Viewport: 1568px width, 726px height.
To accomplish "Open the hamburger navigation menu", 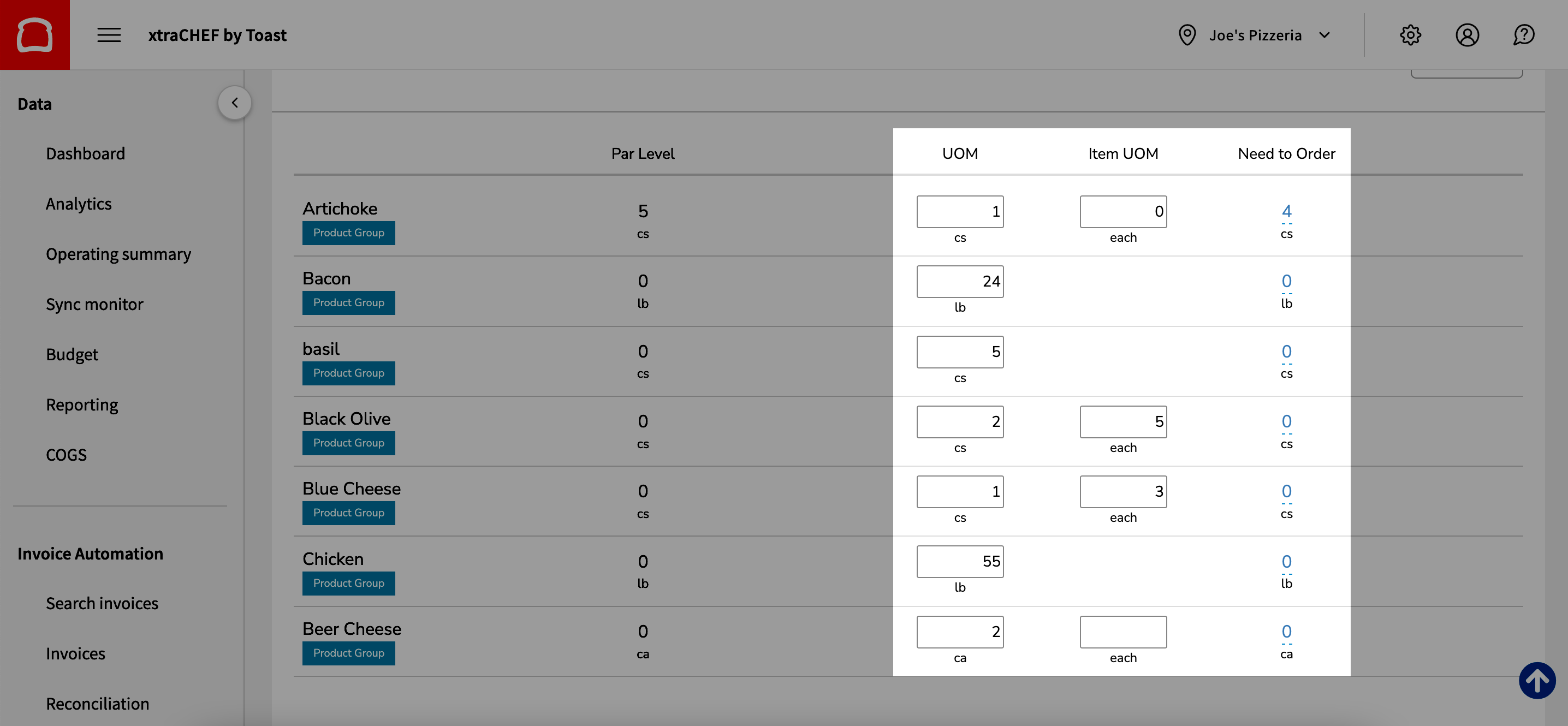I will click(109, 35).
